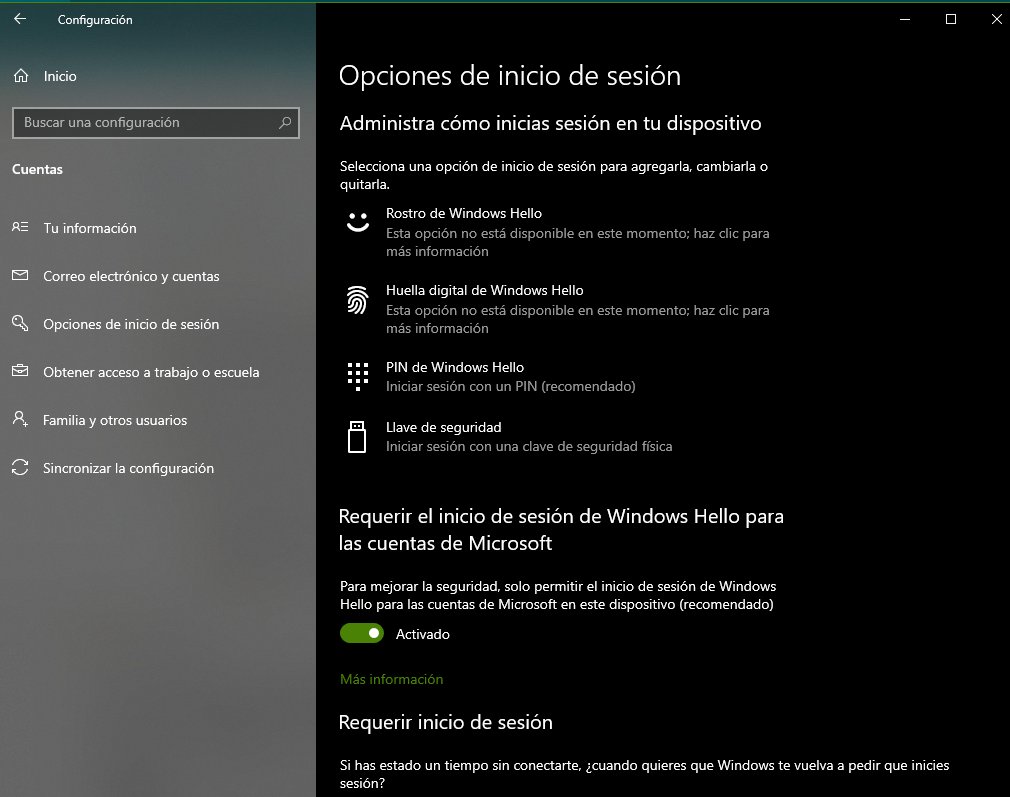Screen dimensions: 1010x797
Task: Click the Tu información person icon
Action: click(20, 227)
